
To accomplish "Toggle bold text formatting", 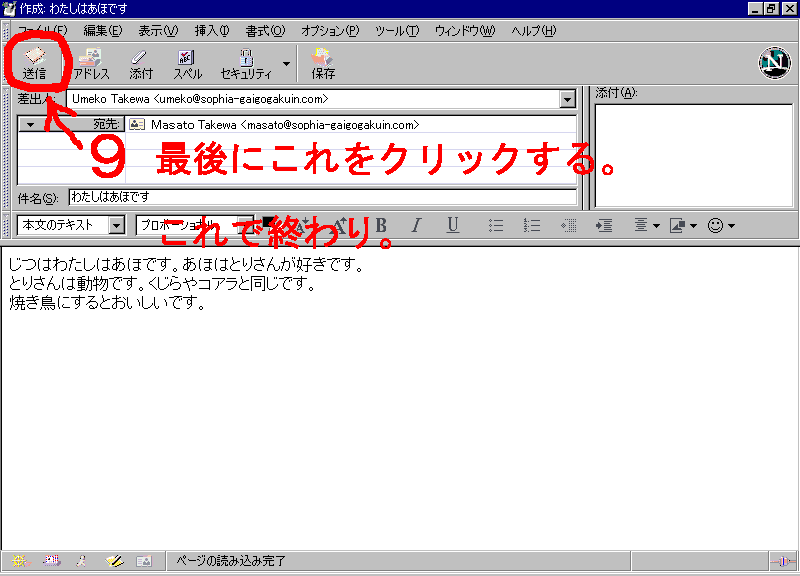I will [380, 226].
